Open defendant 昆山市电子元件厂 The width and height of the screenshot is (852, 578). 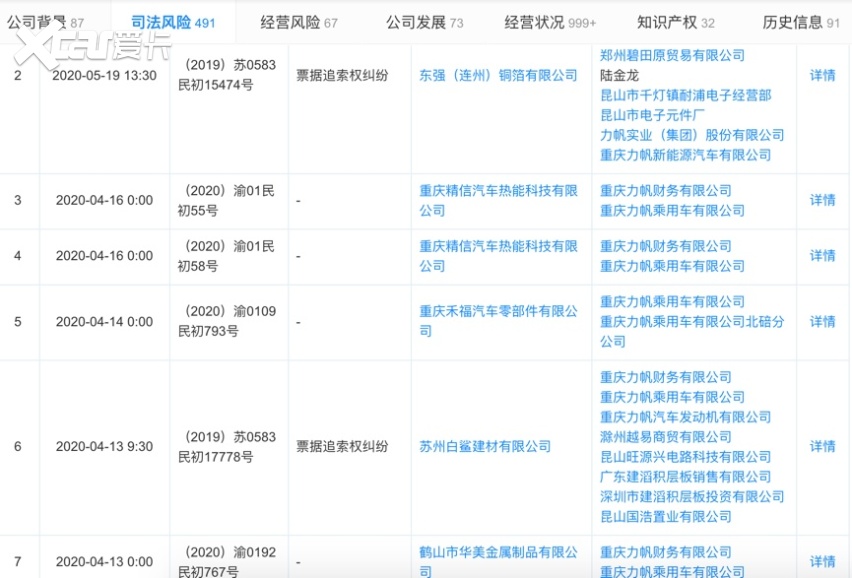point(653,115)
